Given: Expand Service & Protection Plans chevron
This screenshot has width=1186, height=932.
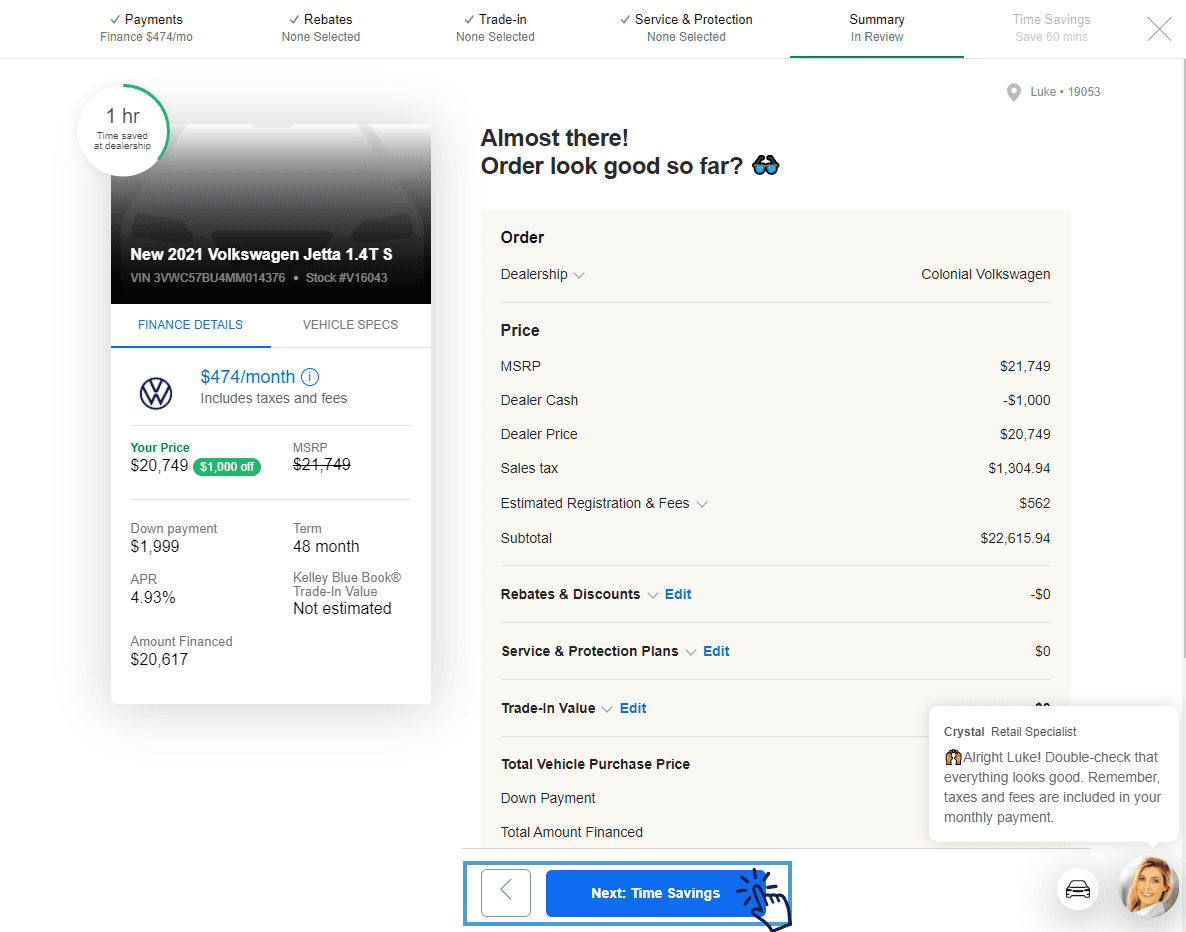Looking at the screenshot, I should [691, 652].
